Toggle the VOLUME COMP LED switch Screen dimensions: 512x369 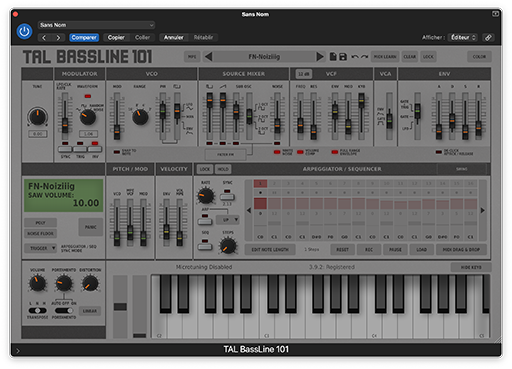[x=300, y=152]
